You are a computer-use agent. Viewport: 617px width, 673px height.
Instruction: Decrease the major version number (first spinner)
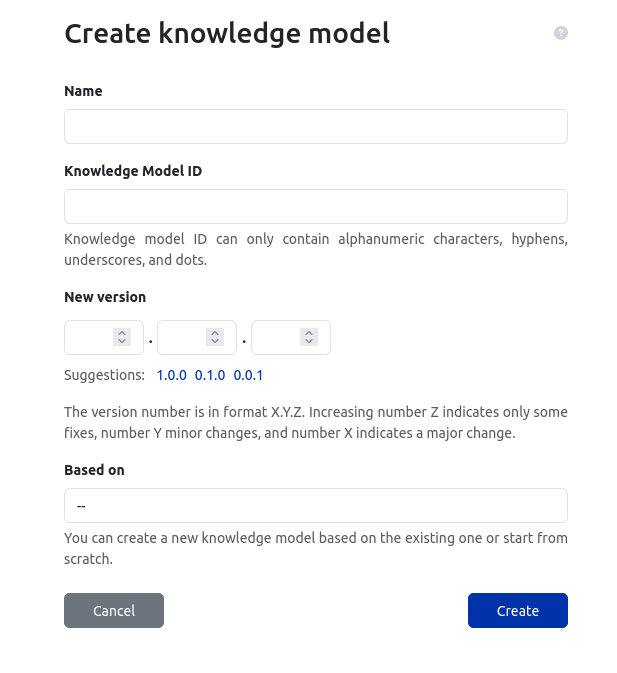click(122, 342)
